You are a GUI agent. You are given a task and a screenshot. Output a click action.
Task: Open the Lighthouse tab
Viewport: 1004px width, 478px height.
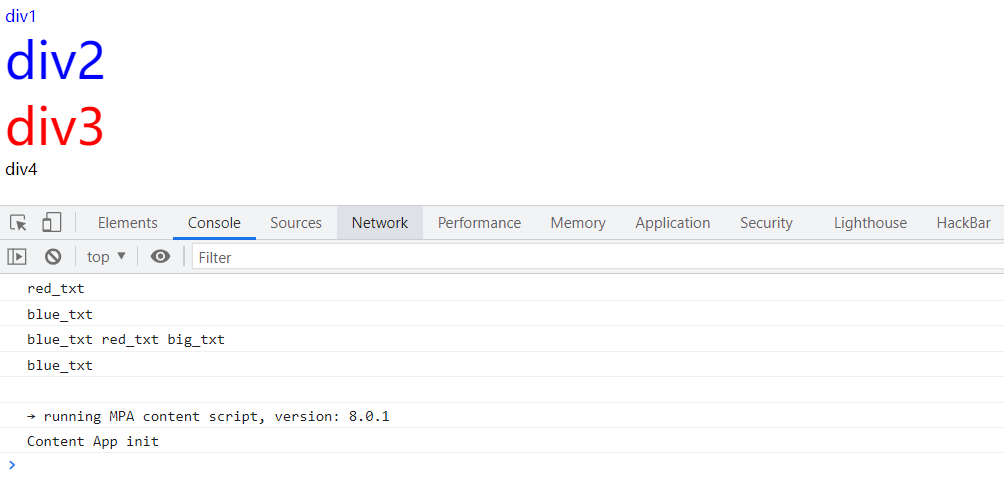click(870, 223)
